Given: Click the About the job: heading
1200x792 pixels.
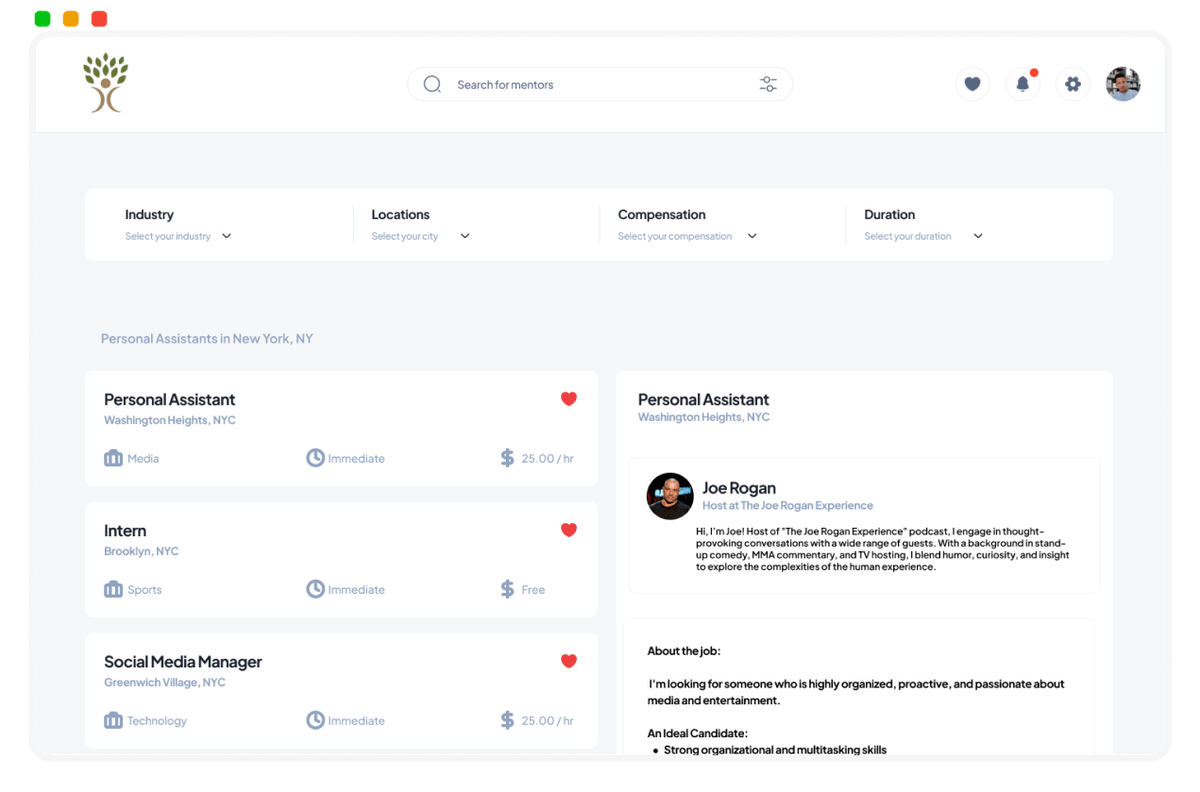Looking at the screenshot, I should pyautogui.click(x=684, y=651).
